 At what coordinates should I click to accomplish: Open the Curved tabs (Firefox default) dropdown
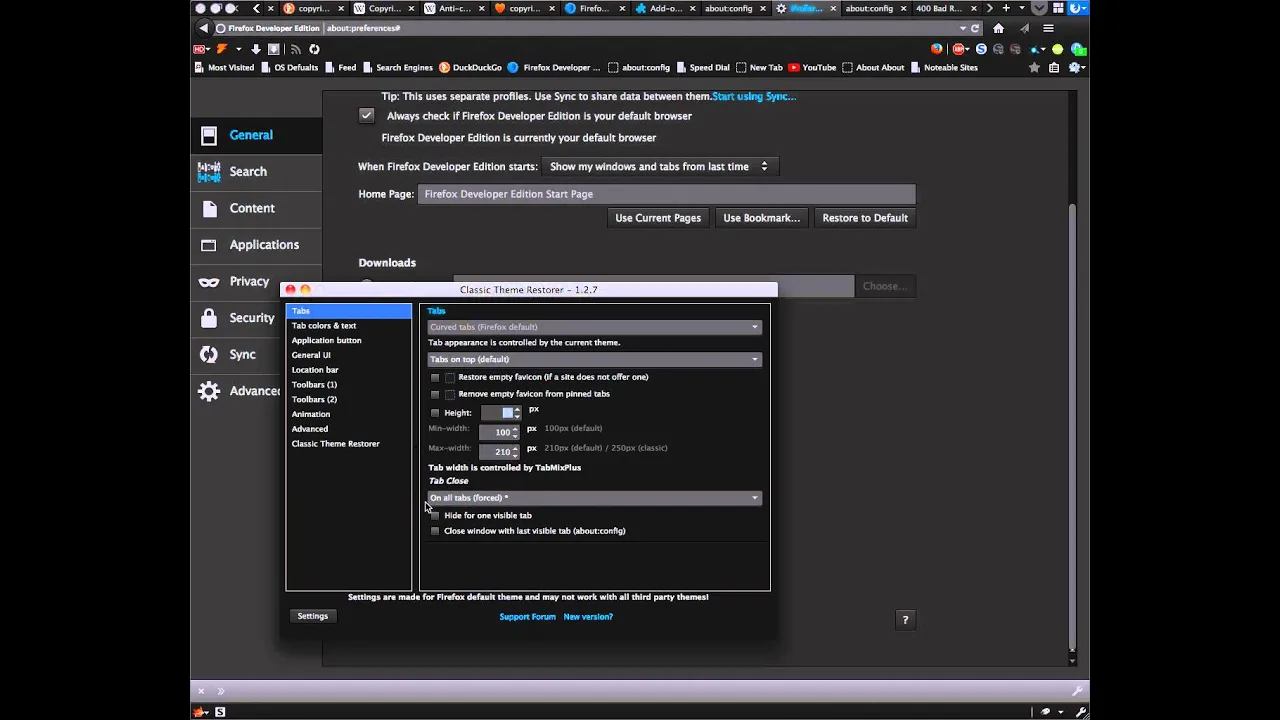(x=595, y=327)
